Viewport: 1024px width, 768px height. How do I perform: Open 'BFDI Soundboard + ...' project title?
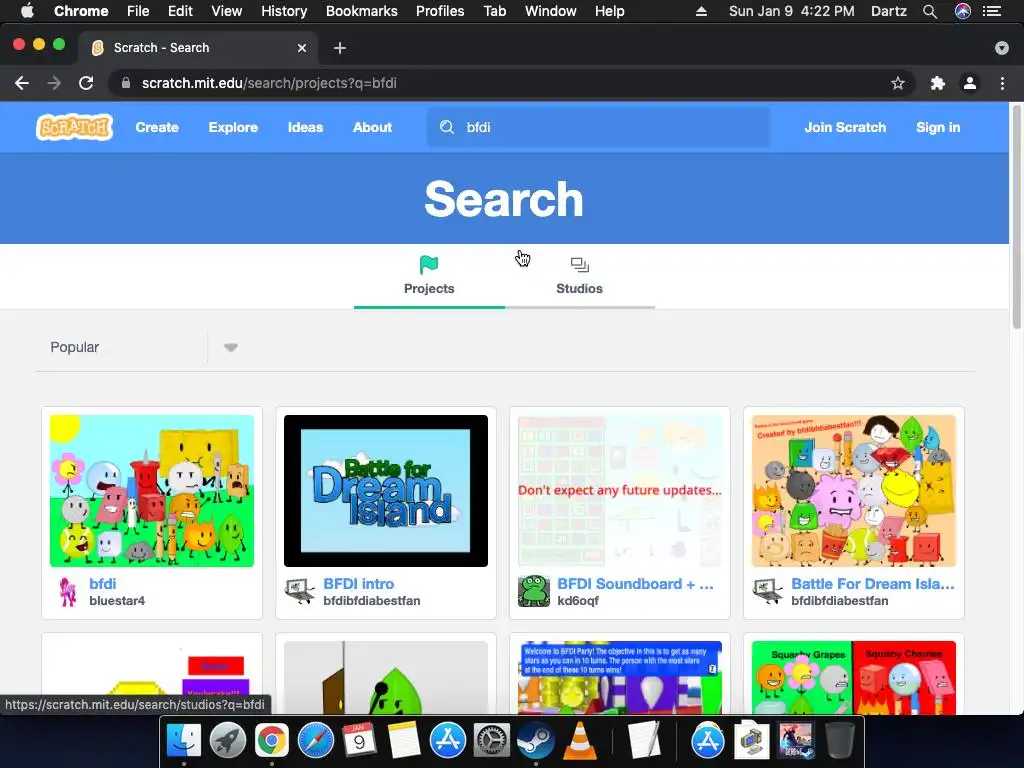[x=635, y=584]
